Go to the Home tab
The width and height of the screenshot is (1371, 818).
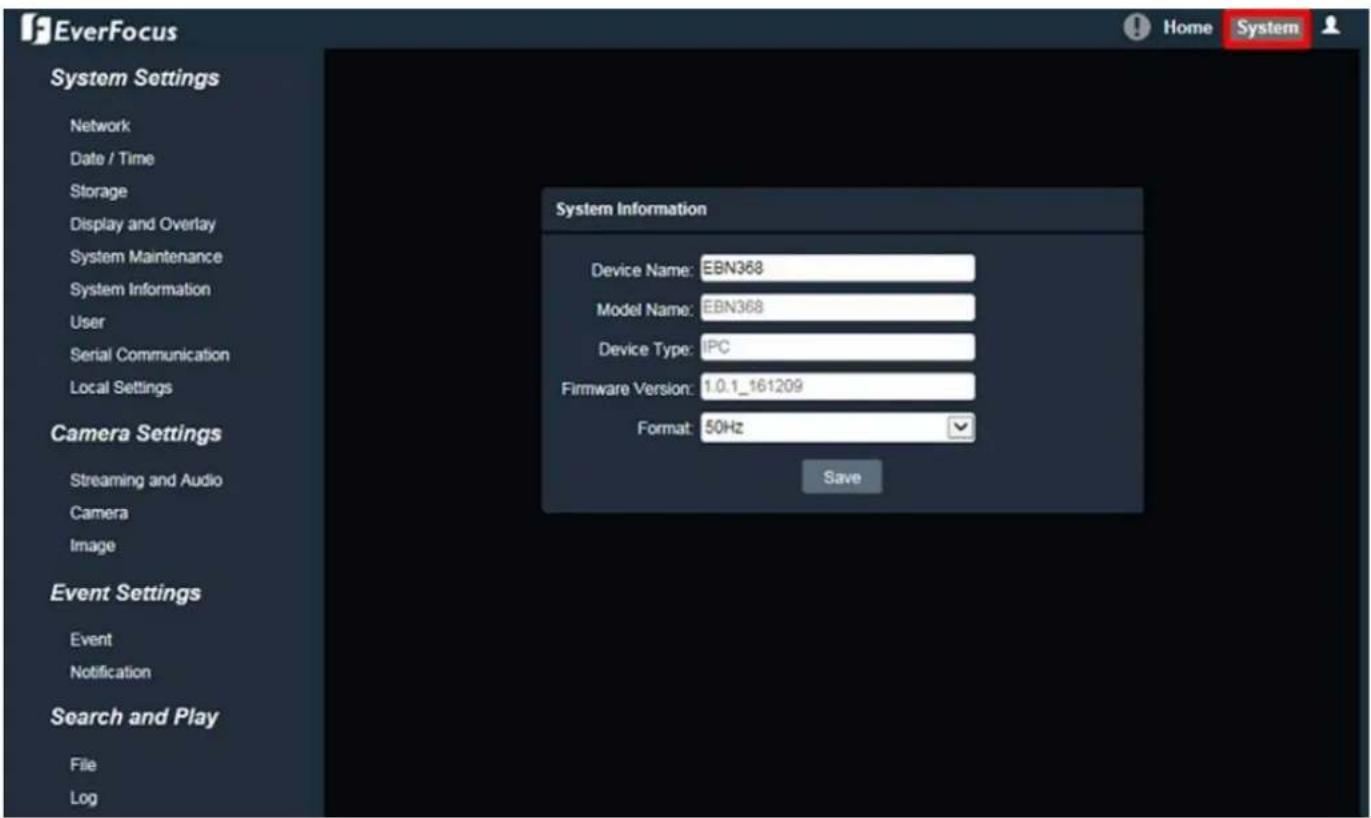pyautogui.click(x=1187, y=28)
